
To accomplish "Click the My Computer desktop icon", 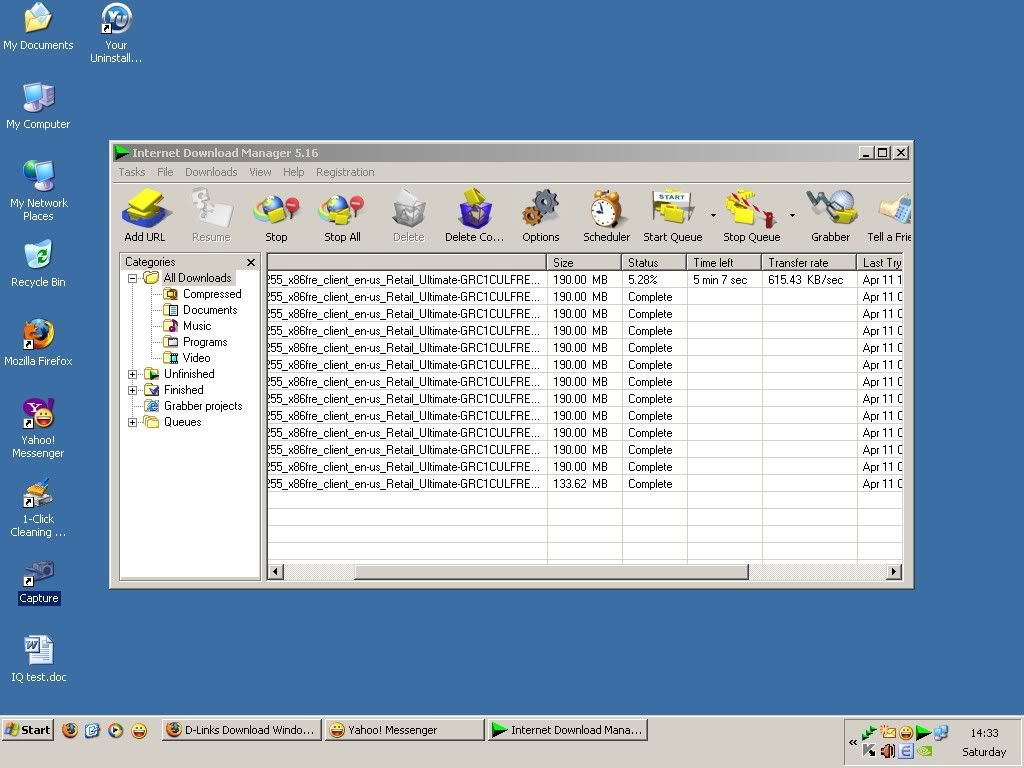I will 38,106.
